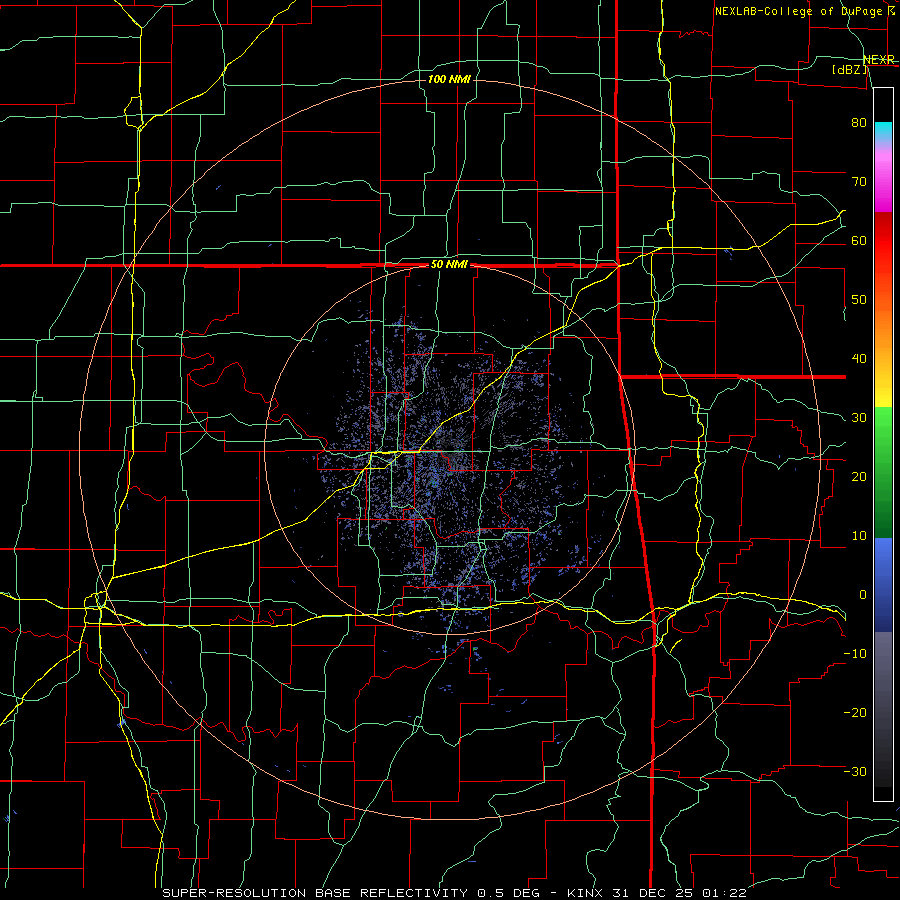Click the 10 dBZ scale value
The width and height of the screenshot is (900, 900).
pyautogui.click(x=859, y=536)
